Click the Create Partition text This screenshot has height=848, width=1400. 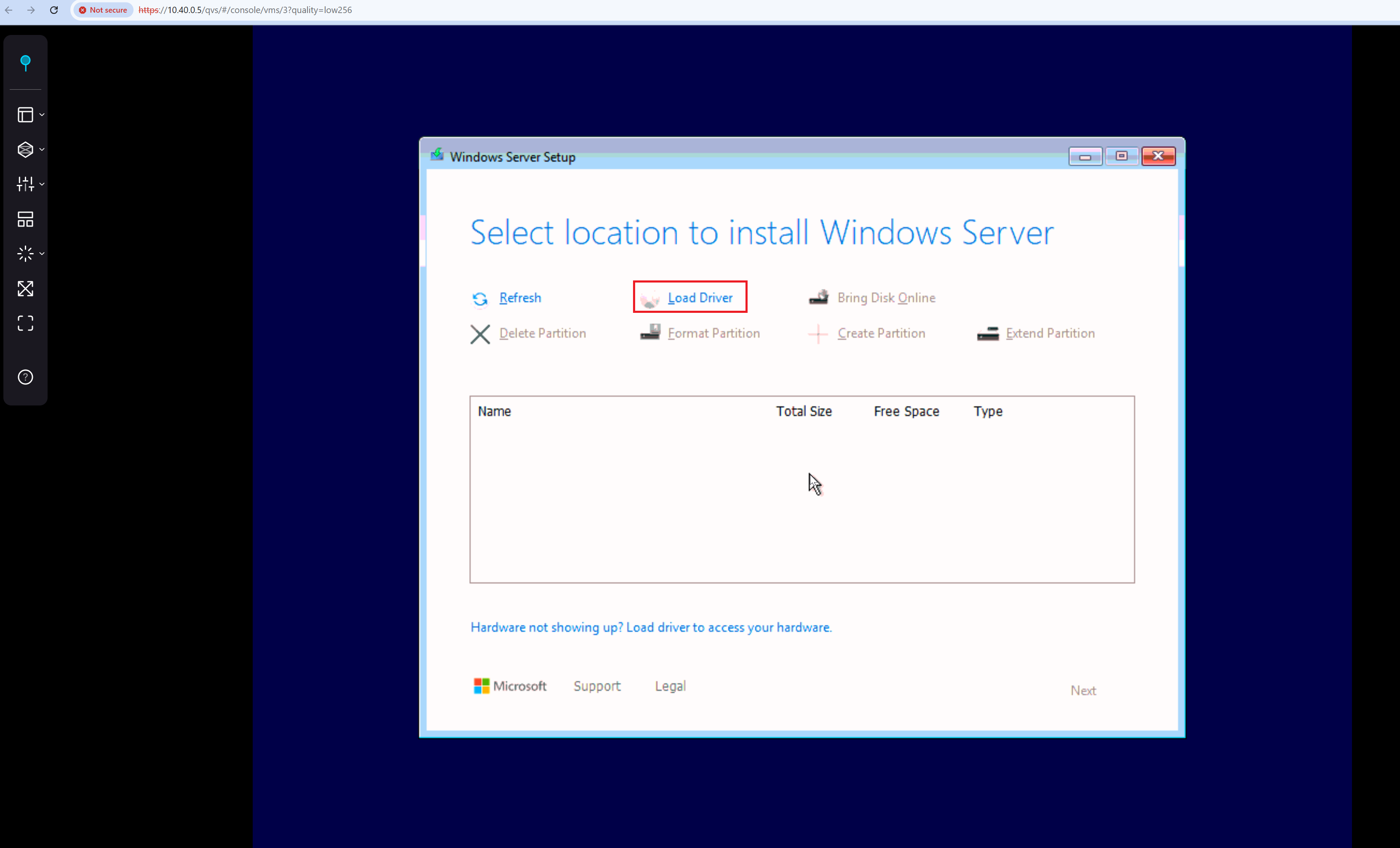click(x=881, y=333)
